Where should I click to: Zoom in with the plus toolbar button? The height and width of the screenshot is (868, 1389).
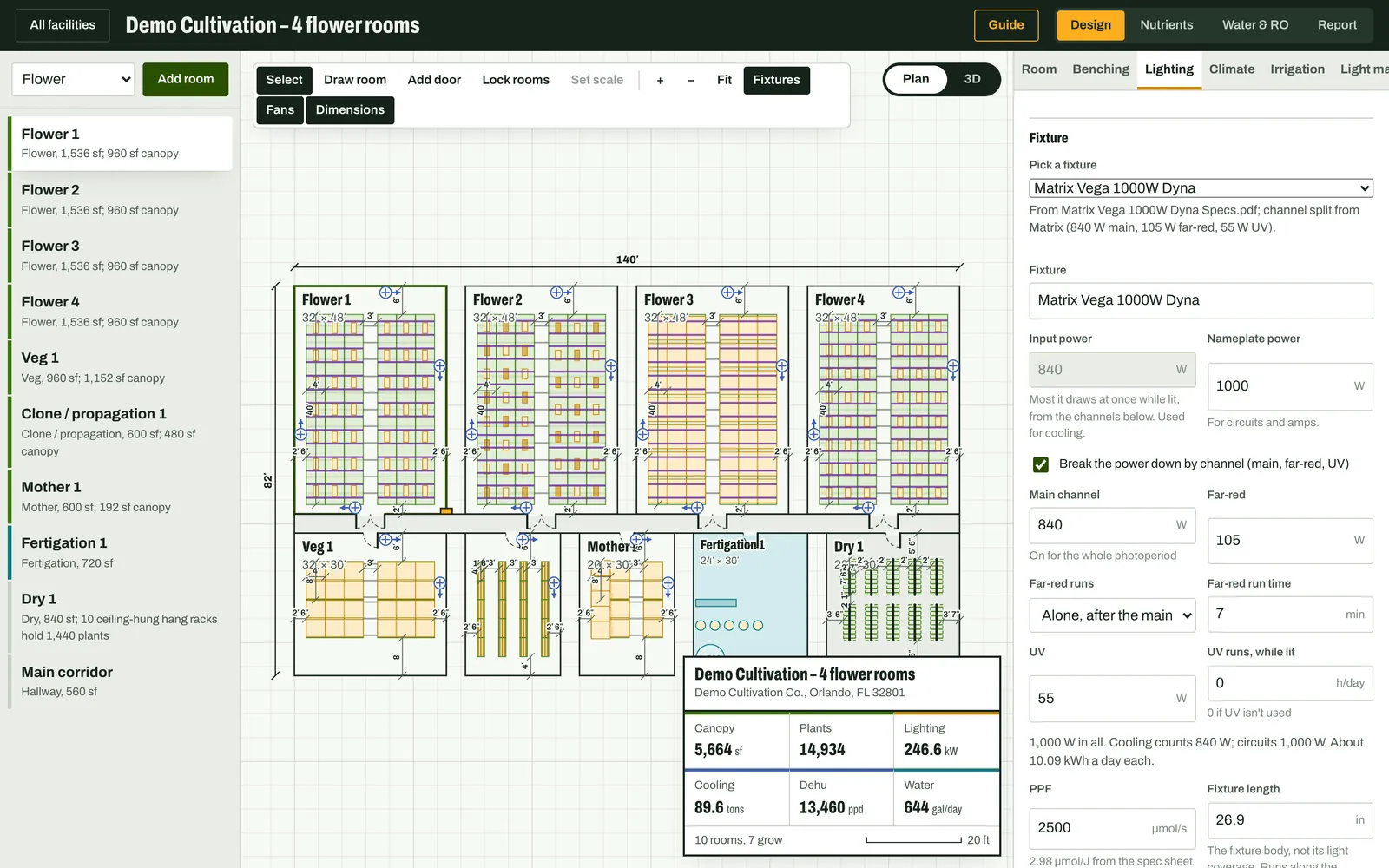click(x=660, y=80)
